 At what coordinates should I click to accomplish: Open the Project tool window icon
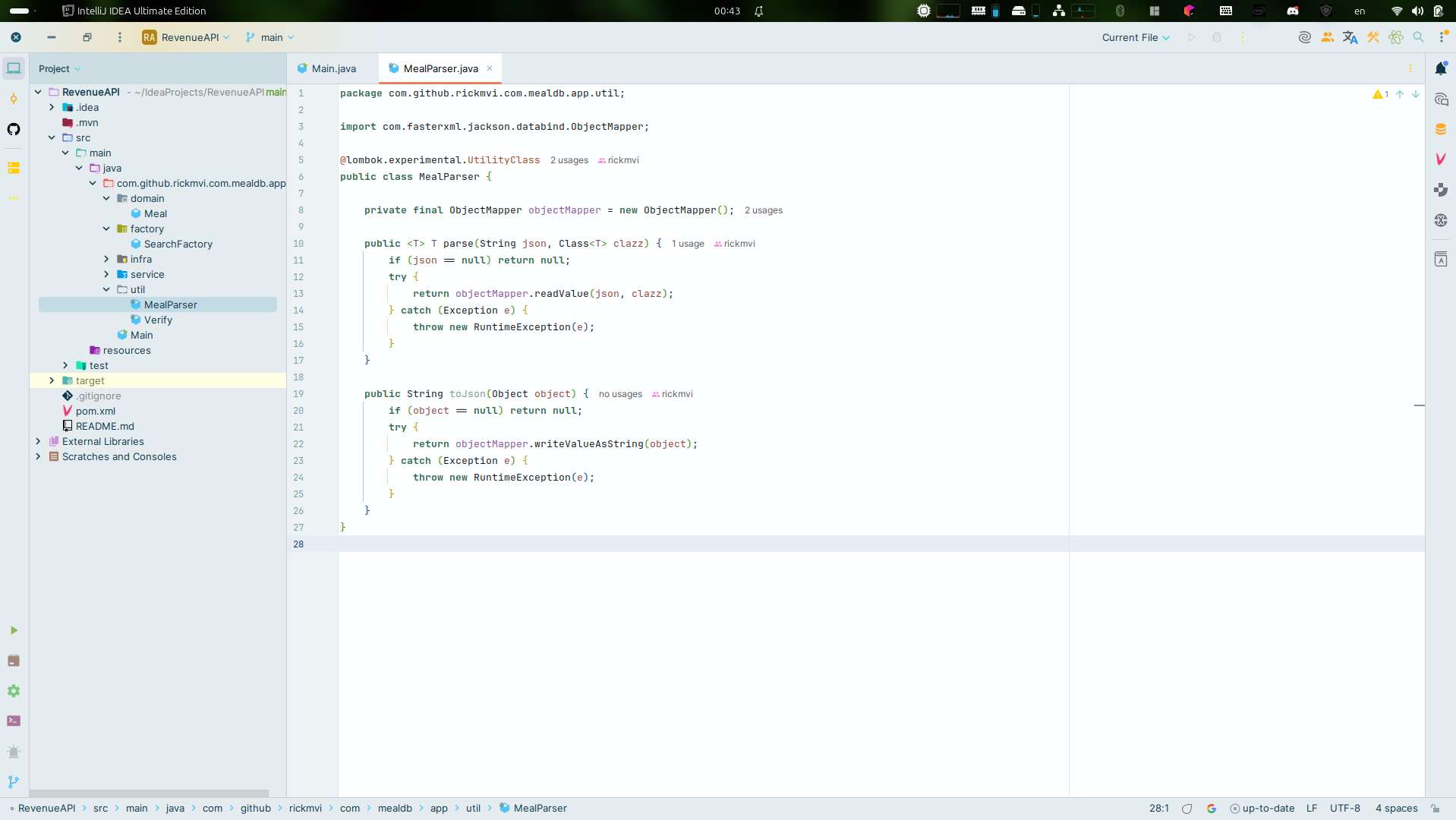click(14, 68)
